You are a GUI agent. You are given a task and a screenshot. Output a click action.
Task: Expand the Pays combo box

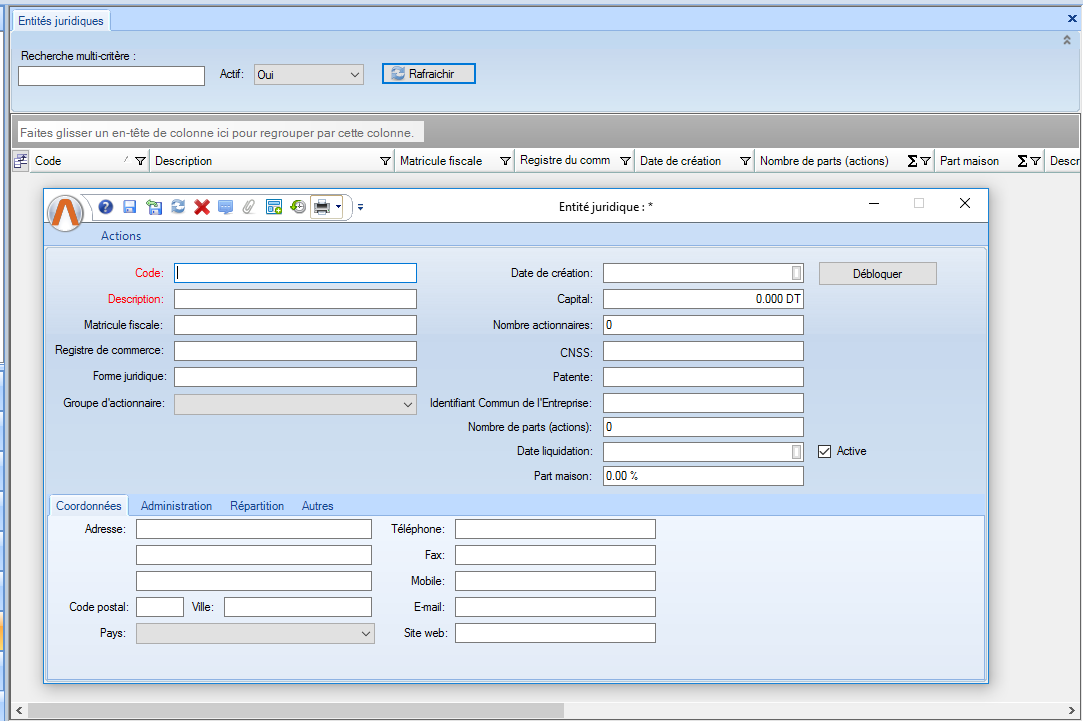pyautogui.click(x=365, y=633)
